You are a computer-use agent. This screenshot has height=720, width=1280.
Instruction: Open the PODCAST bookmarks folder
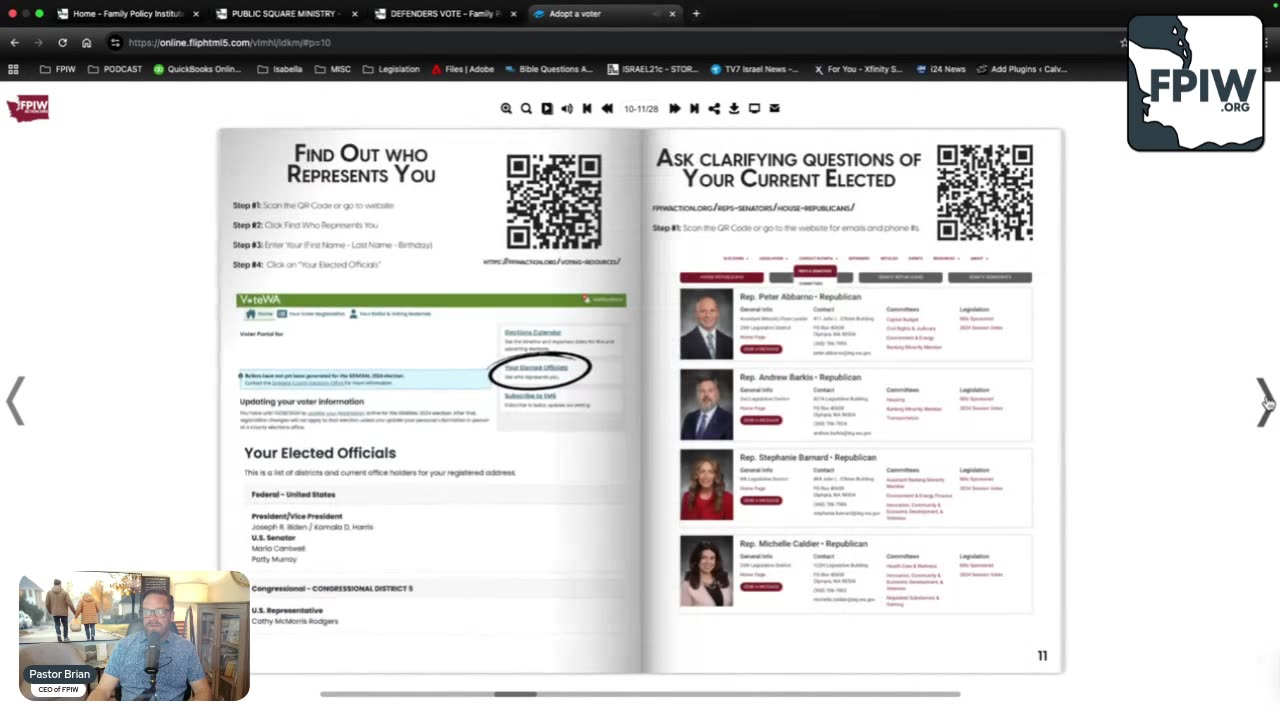115,69
